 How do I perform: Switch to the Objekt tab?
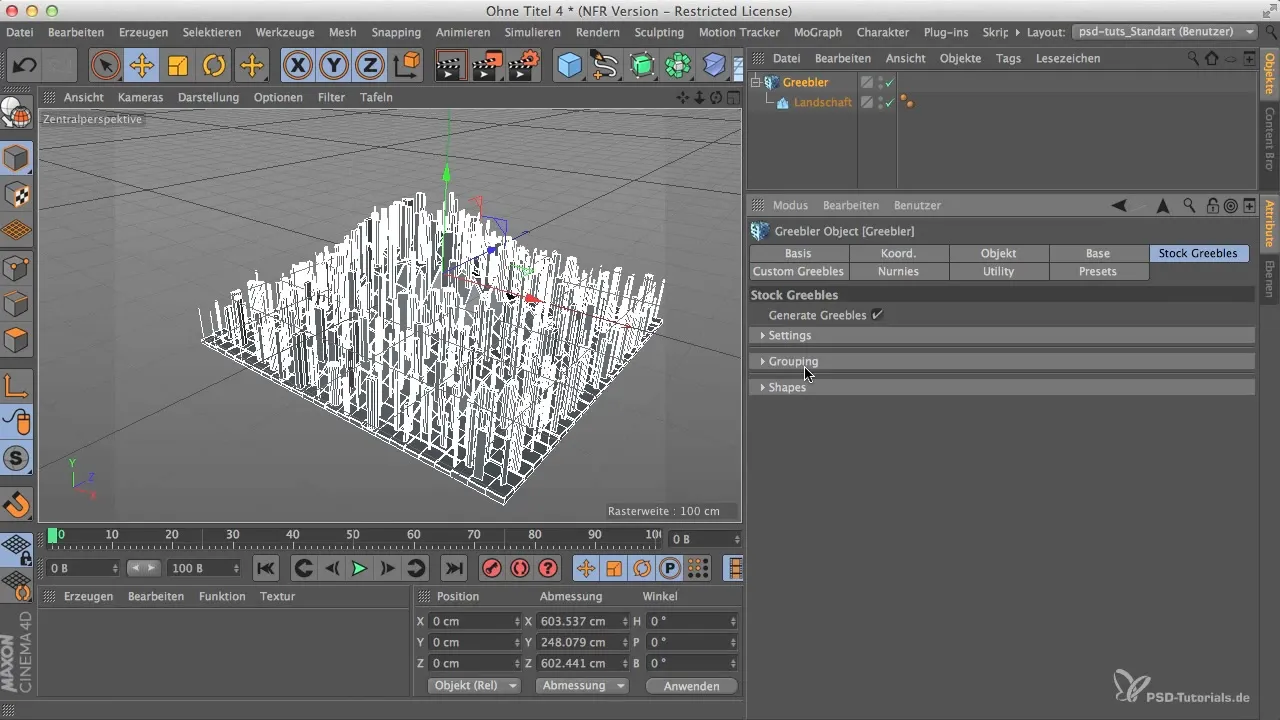(x=999, y=253)
